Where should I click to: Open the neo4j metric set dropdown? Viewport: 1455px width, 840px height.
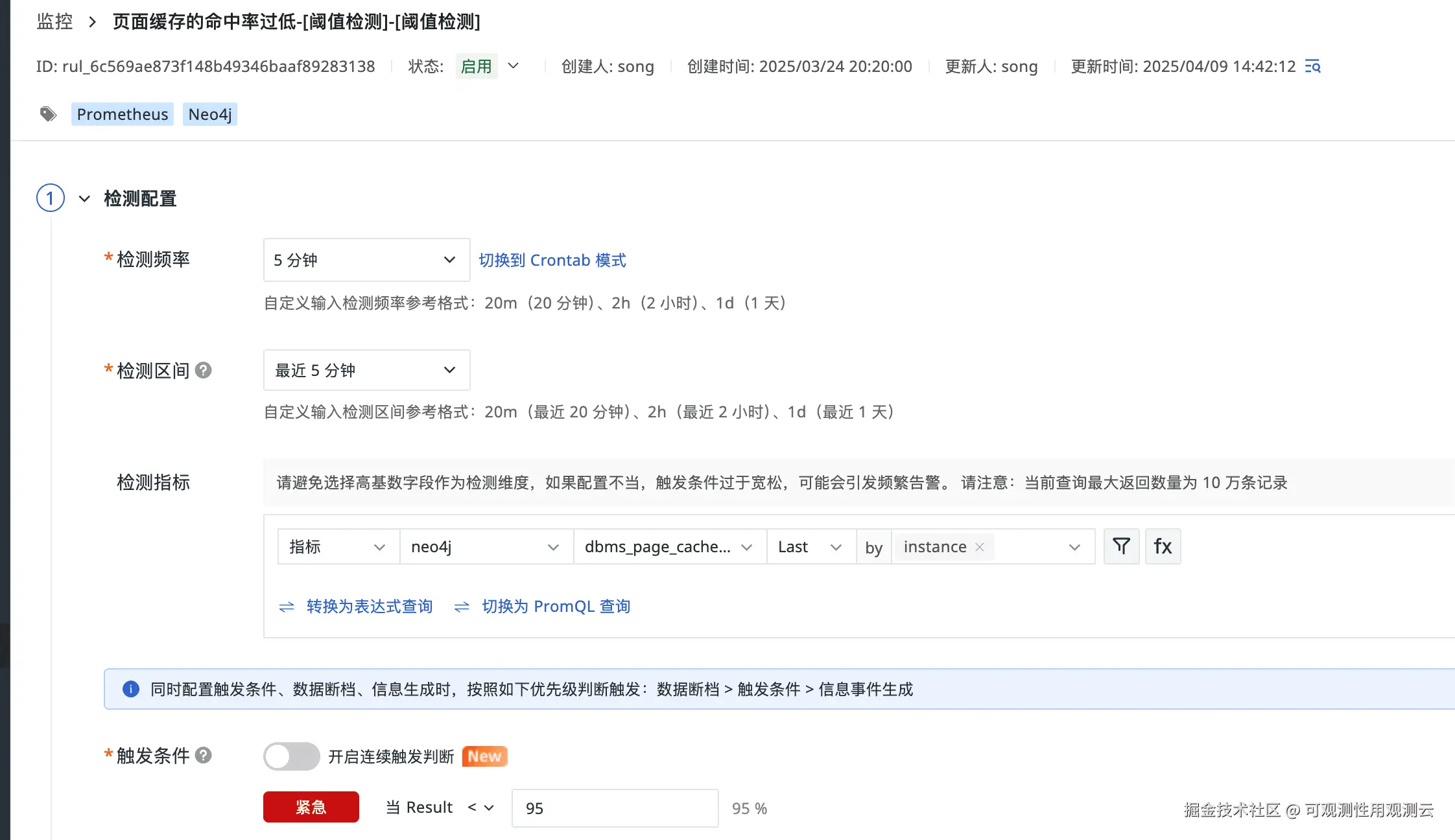pyautogui.click(x=486, y=546)
